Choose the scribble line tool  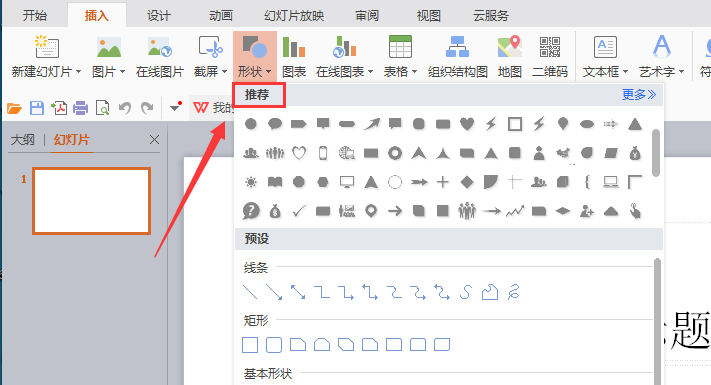[514, 292]
